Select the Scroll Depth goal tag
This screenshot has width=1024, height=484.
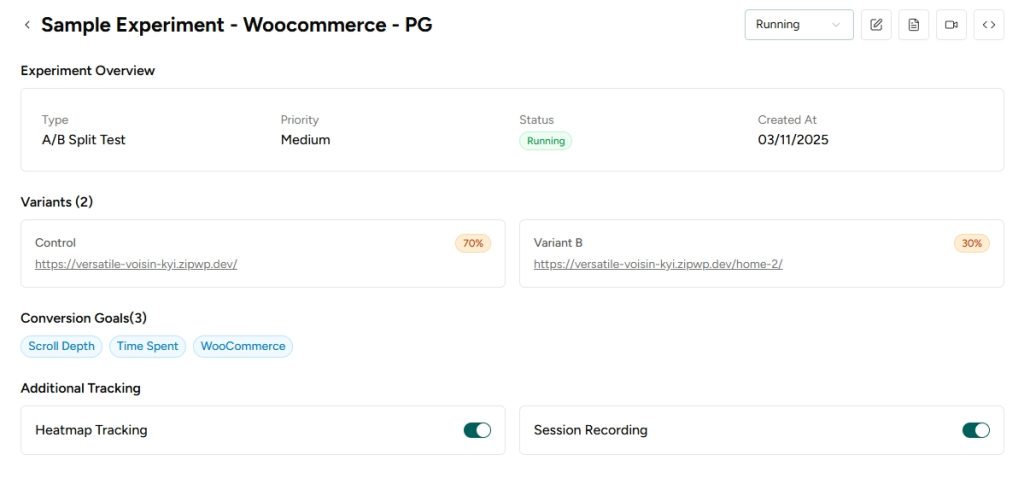coord(61,346)
